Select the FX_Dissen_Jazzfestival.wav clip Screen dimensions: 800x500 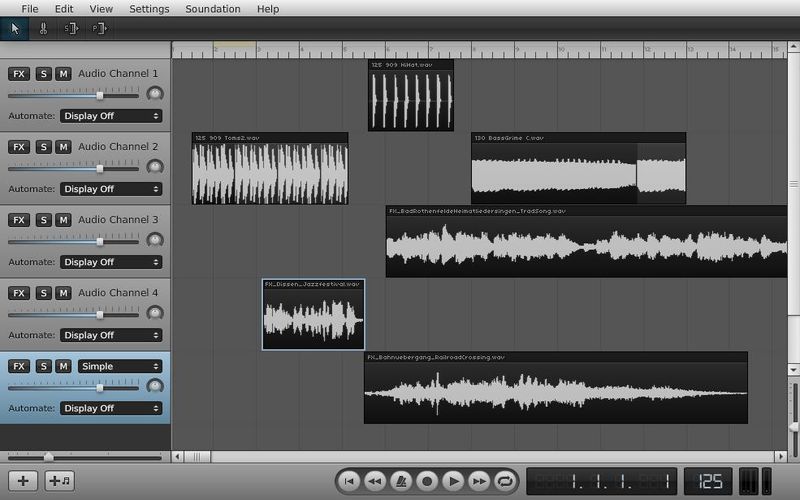tap(313, 314)
